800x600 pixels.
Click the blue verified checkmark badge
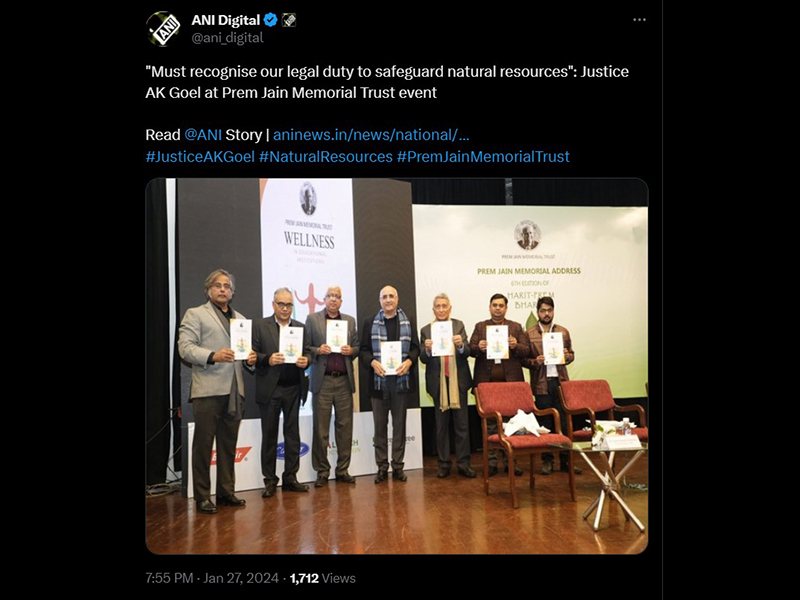(270, 20)
